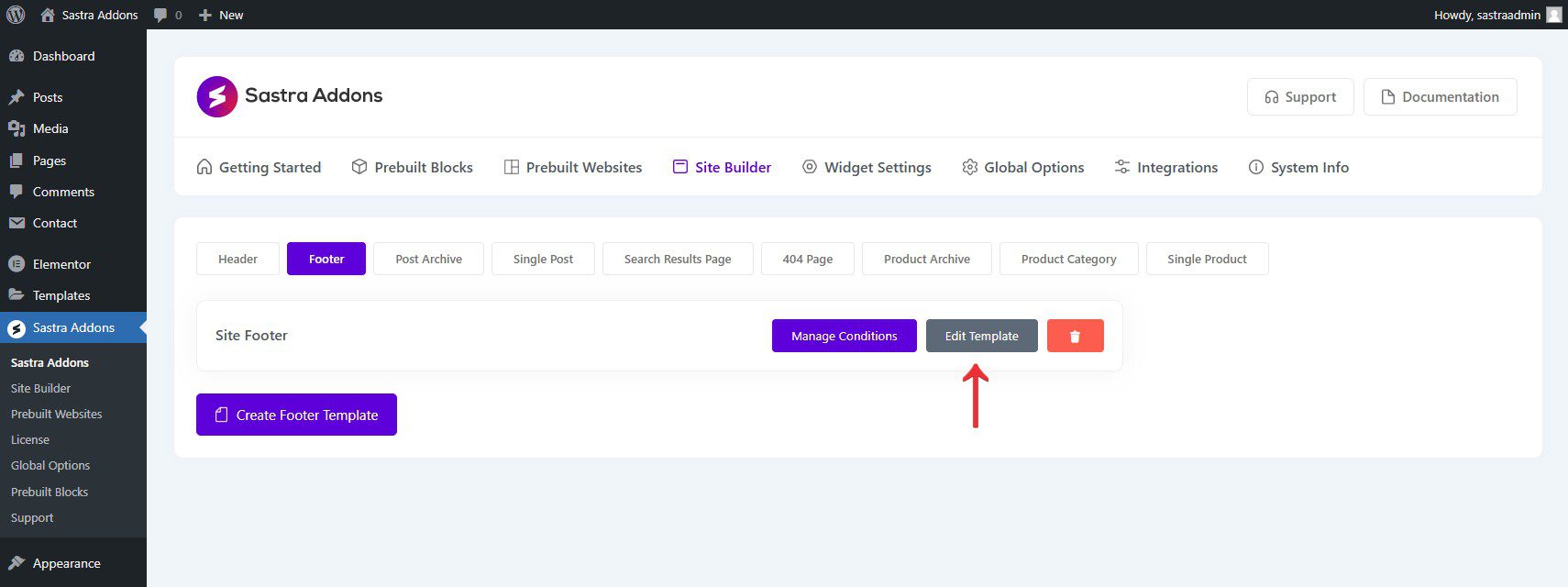The image size is (1568, 587).
Task: Select the Footer template tab
Action: (326, 259)
